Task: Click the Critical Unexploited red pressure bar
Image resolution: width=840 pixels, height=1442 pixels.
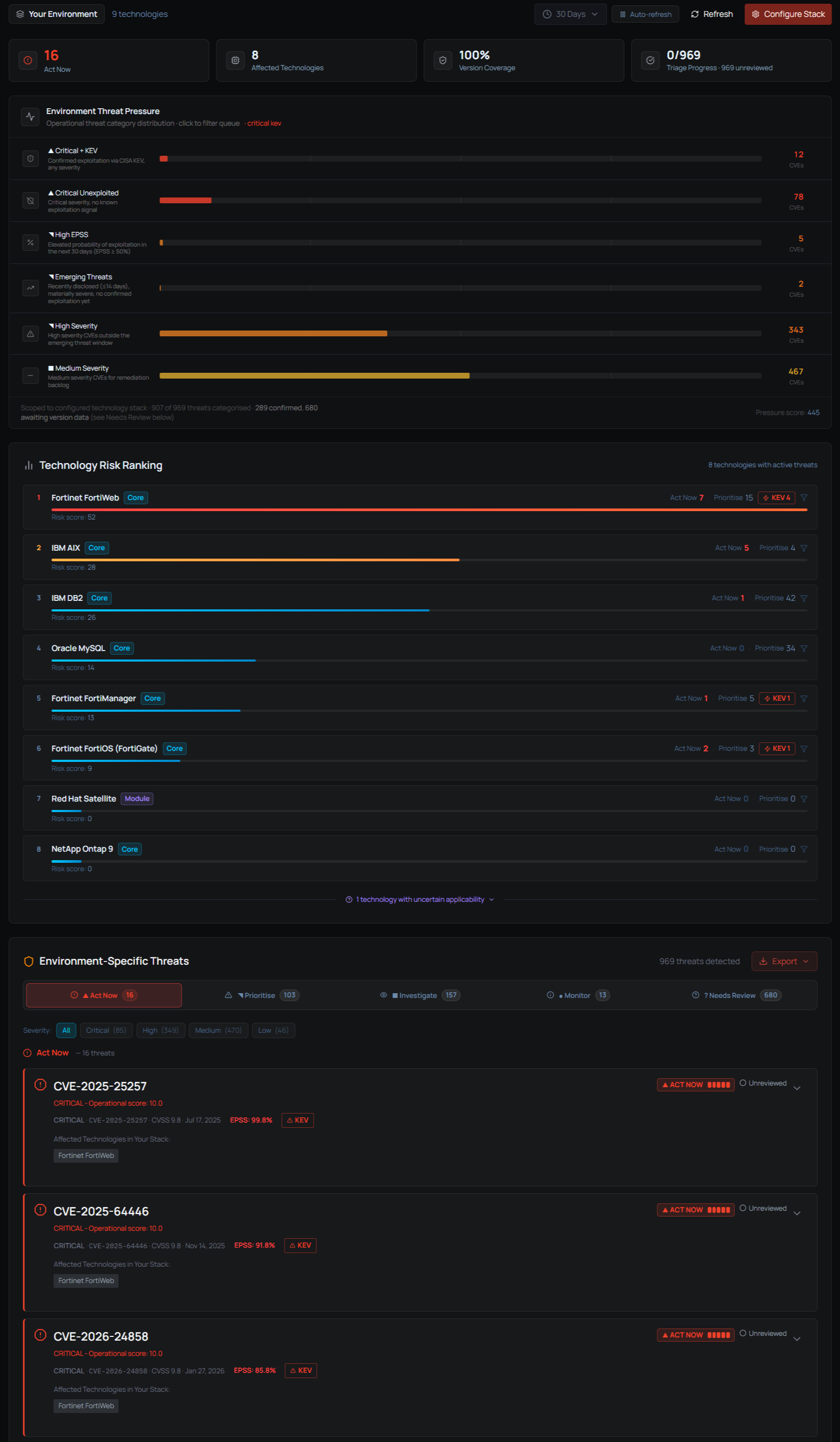Action: [x=185, y=201]
